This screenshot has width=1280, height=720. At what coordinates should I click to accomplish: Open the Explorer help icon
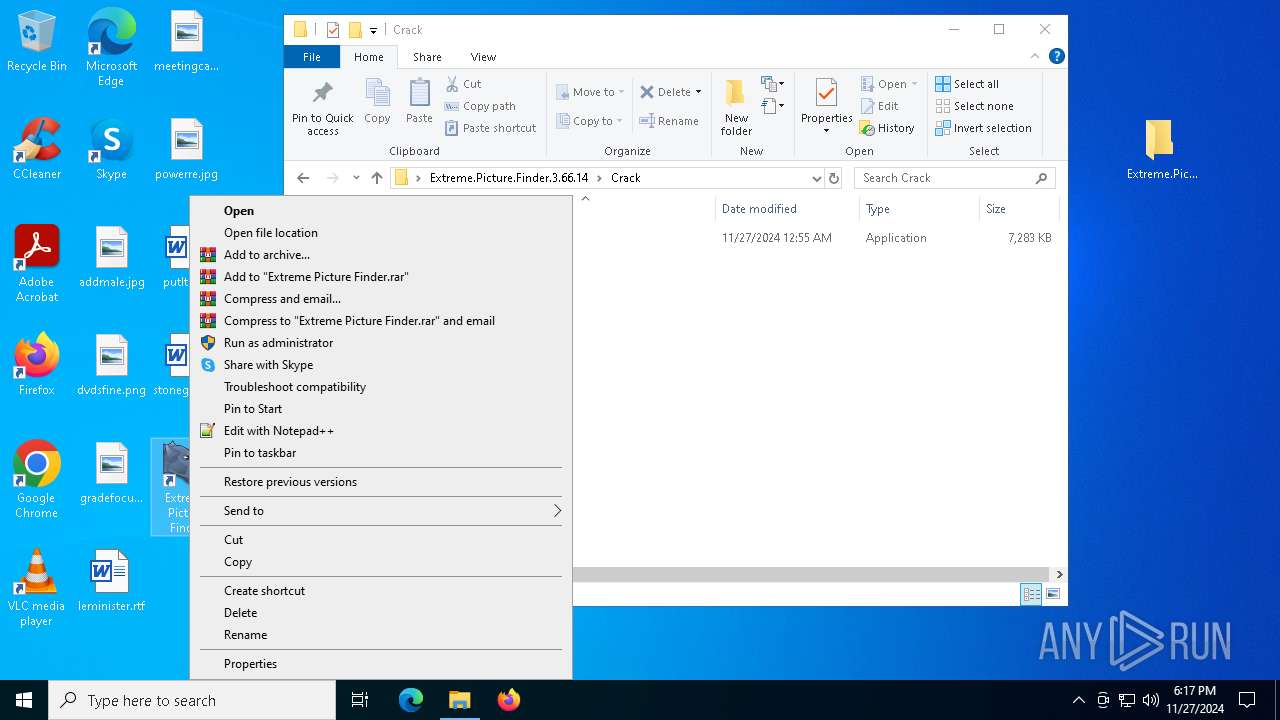pos(1056,57)
